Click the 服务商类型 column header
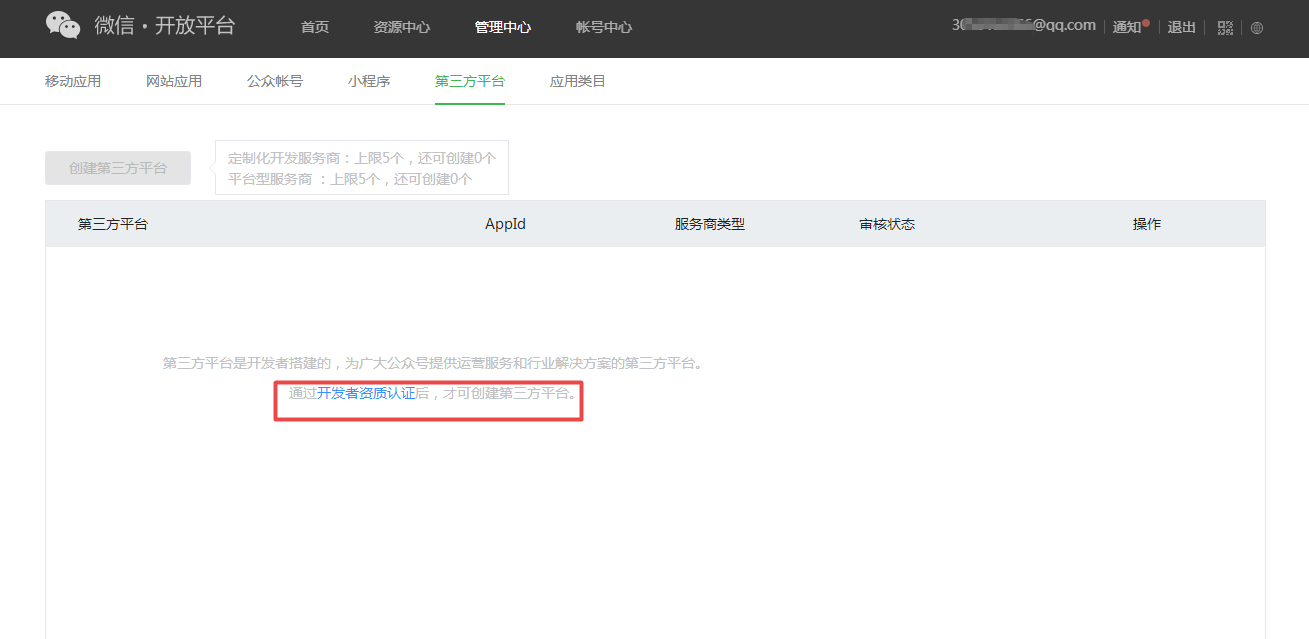This screenshot has width=1309, height=639. pyautogui.click(x=710, y=224)
